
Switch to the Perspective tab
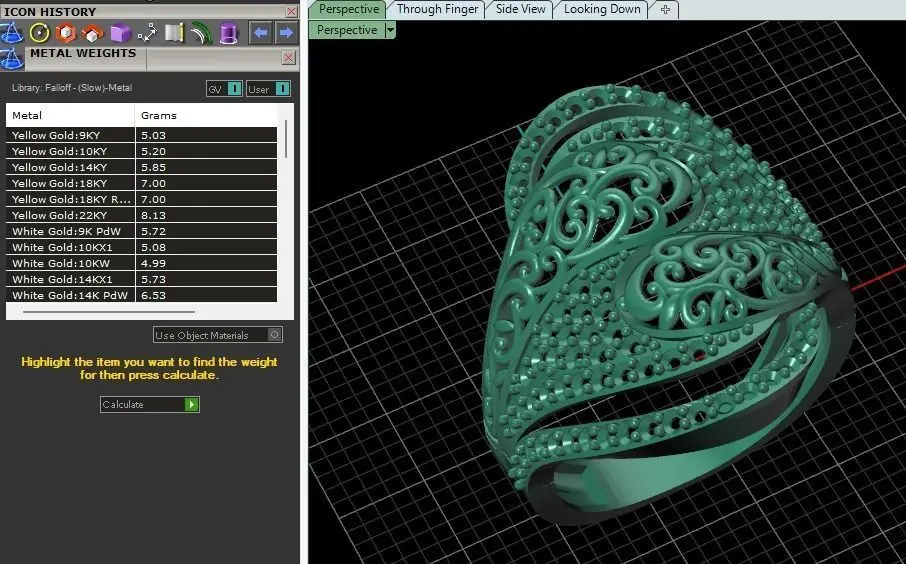click(348, 9)
